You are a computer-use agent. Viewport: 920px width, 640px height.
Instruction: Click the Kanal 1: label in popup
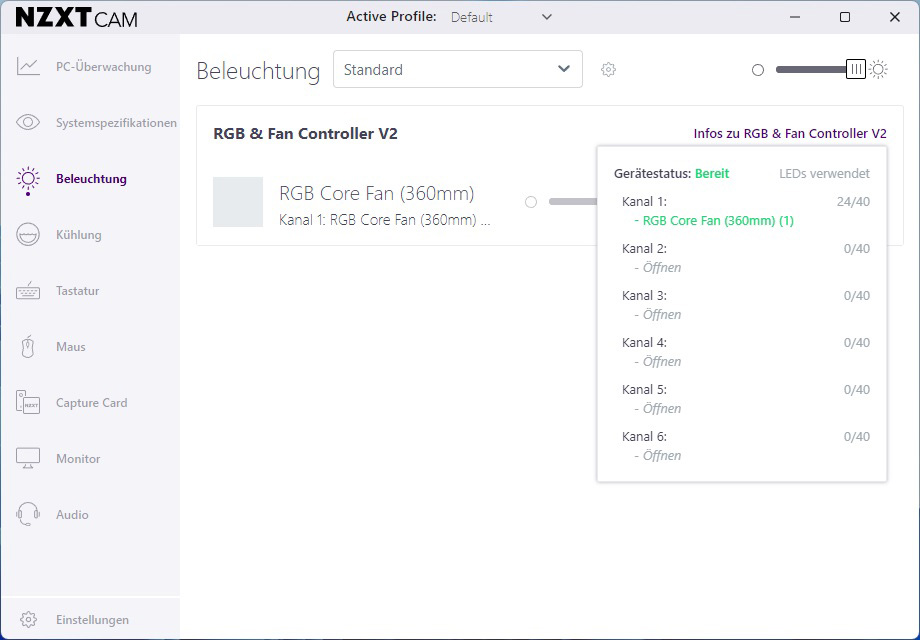pyautogui.click(x=644, y=202)
